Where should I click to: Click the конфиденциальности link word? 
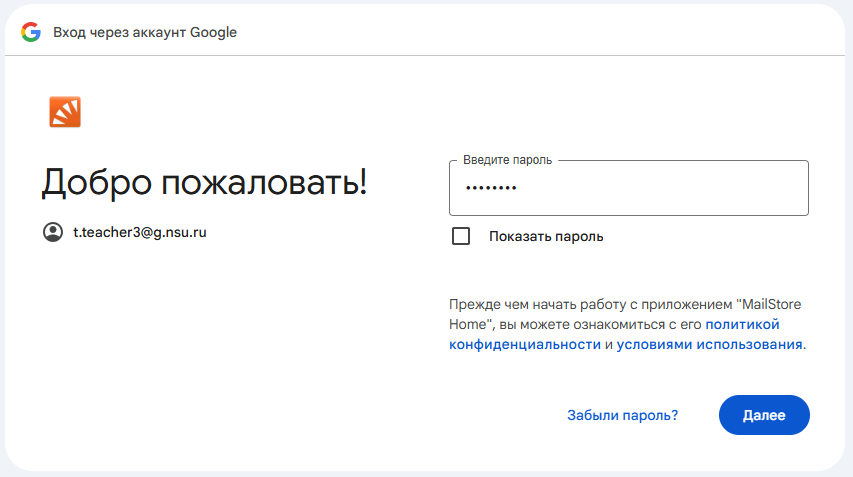pos(525,344)
